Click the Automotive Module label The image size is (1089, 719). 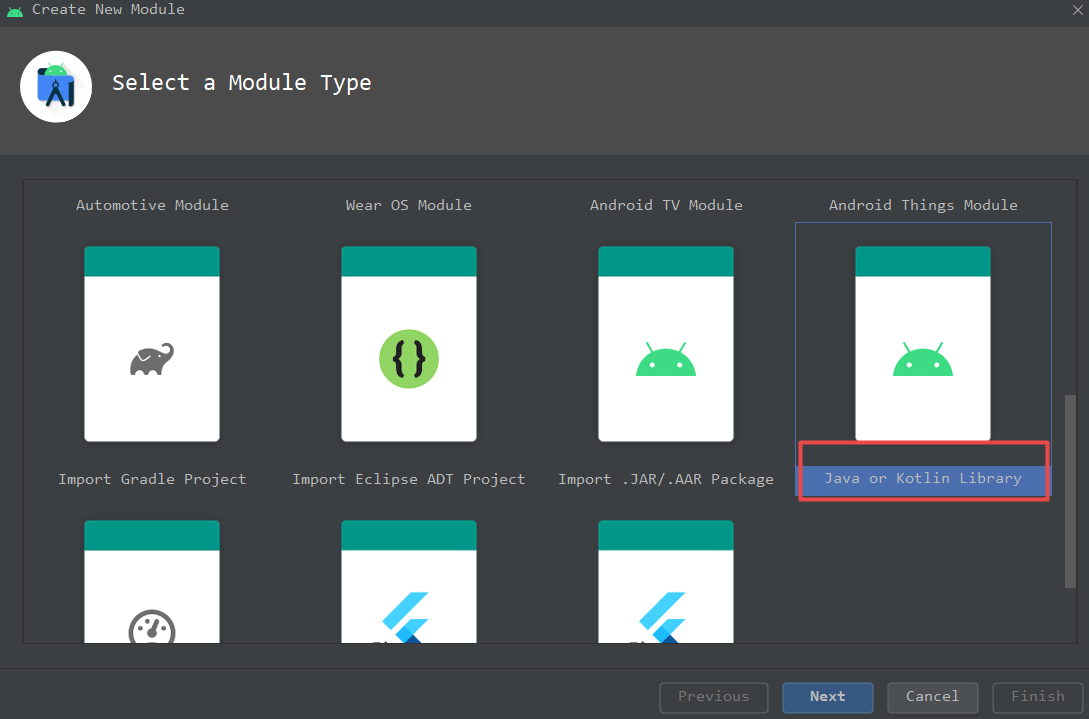(152, 205)
